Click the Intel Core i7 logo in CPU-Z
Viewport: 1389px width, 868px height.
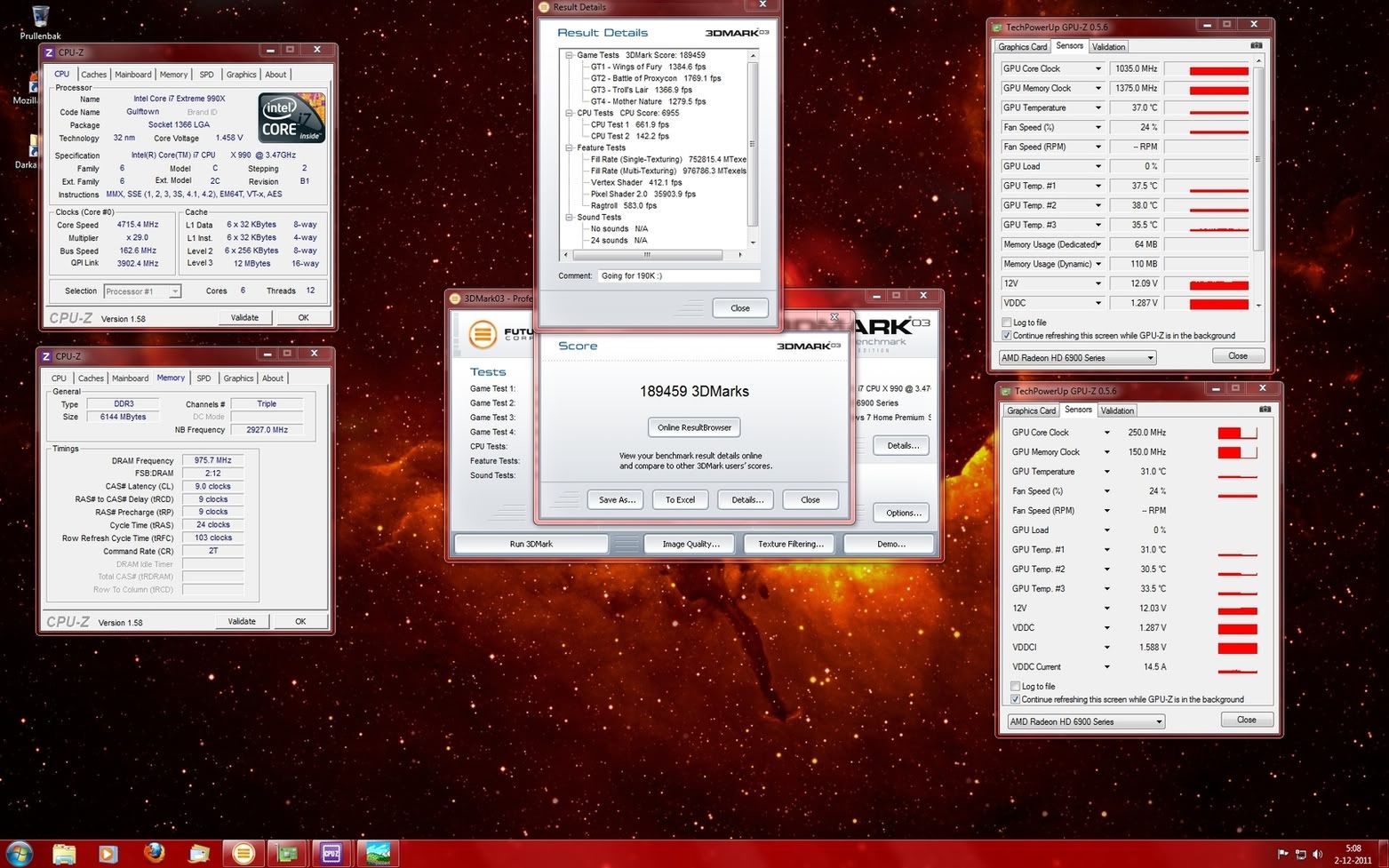292,118
